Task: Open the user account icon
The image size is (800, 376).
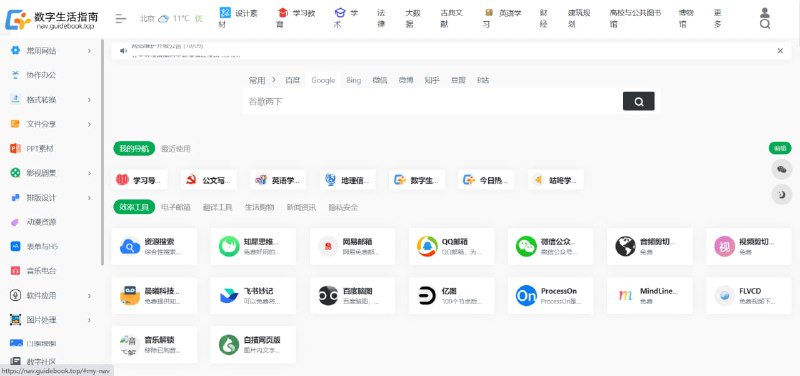Action: [764, 13]
